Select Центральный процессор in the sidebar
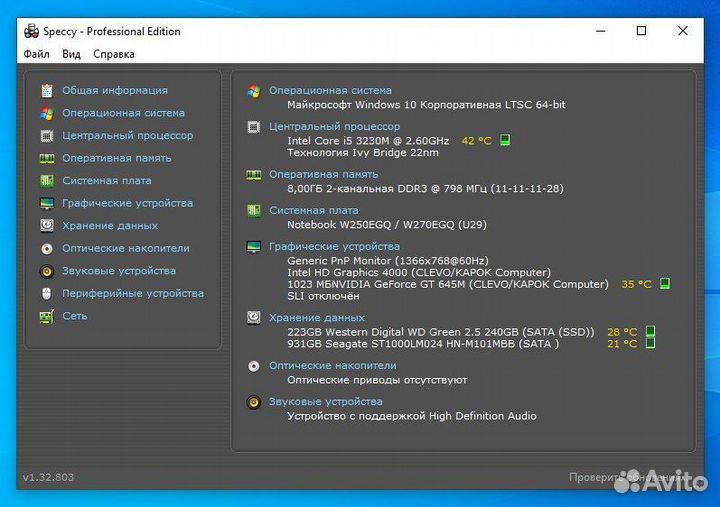Viewport: 720px width, 507px height. tap(128, 135)
